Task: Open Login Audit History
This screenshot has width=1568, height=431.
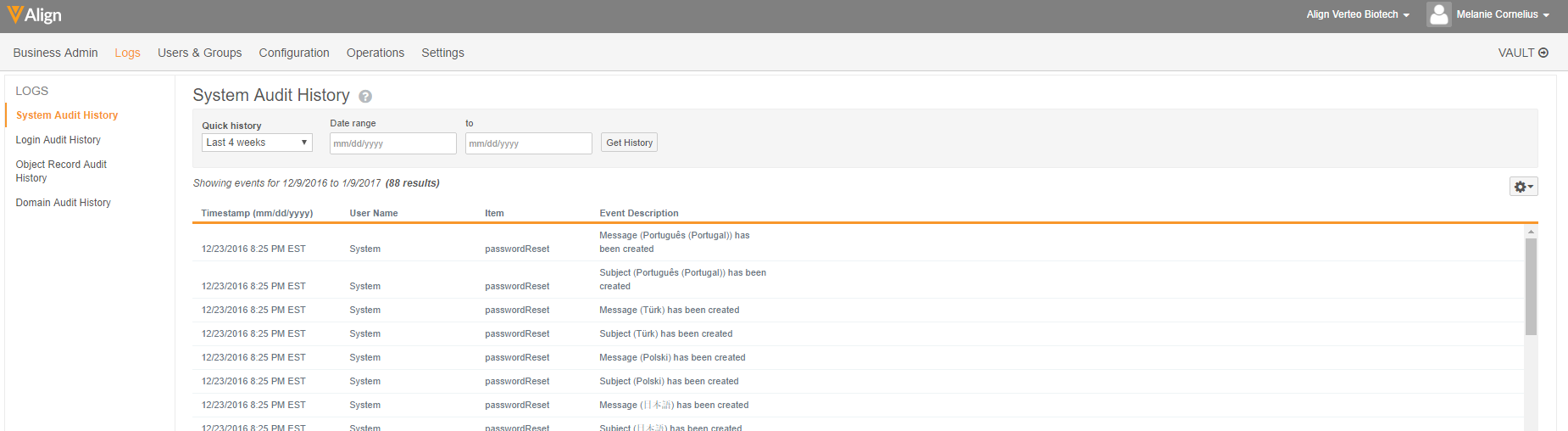Action: 58,140
